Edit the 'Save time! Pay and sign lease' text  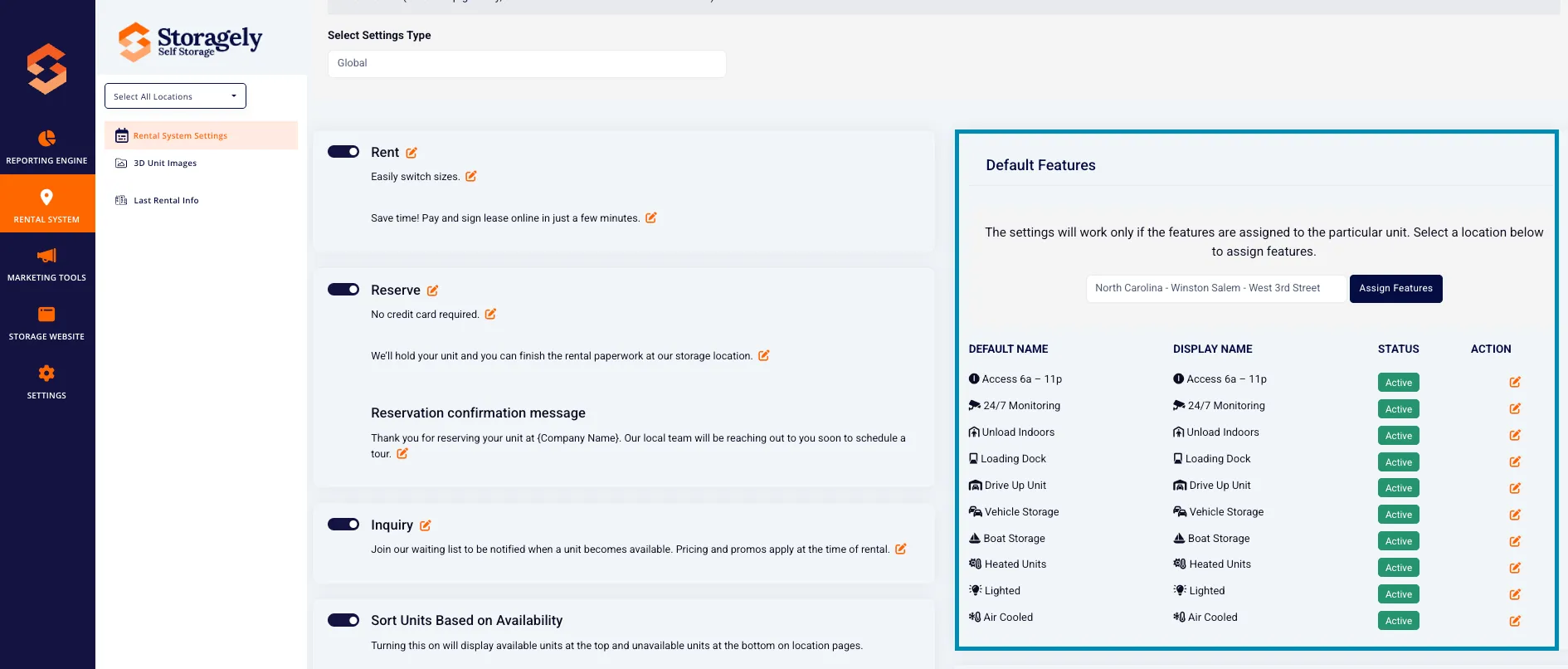tap(651, 217)
